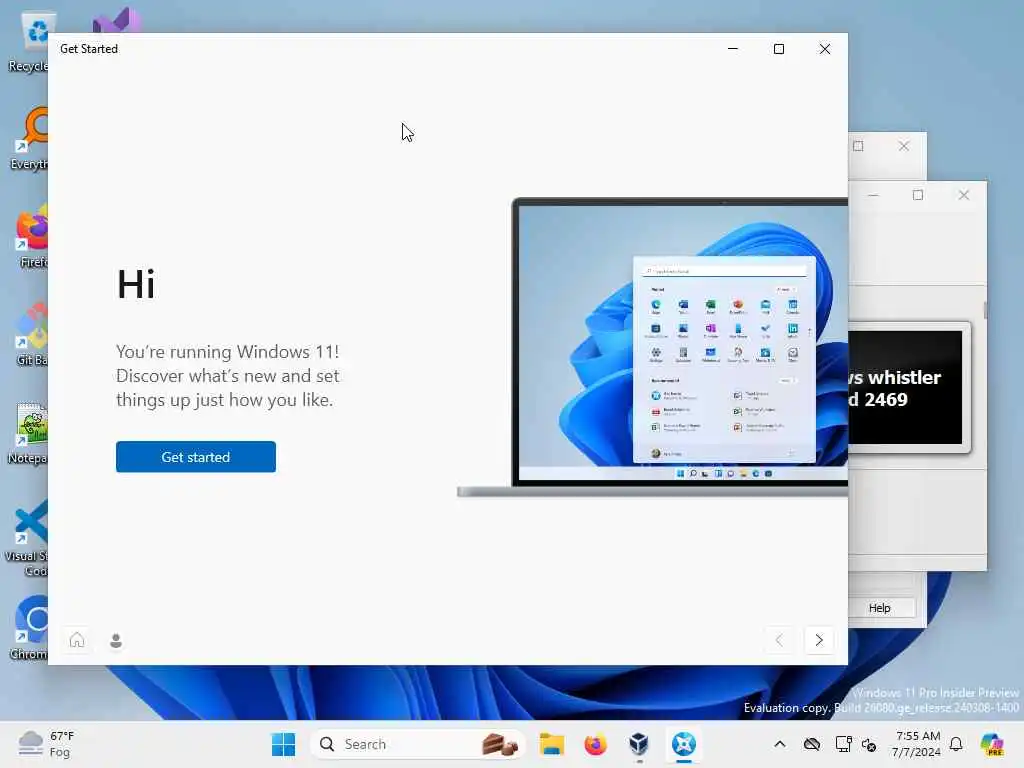
Task: Open File Explorer from the taskbar
Action: point(551,744)
